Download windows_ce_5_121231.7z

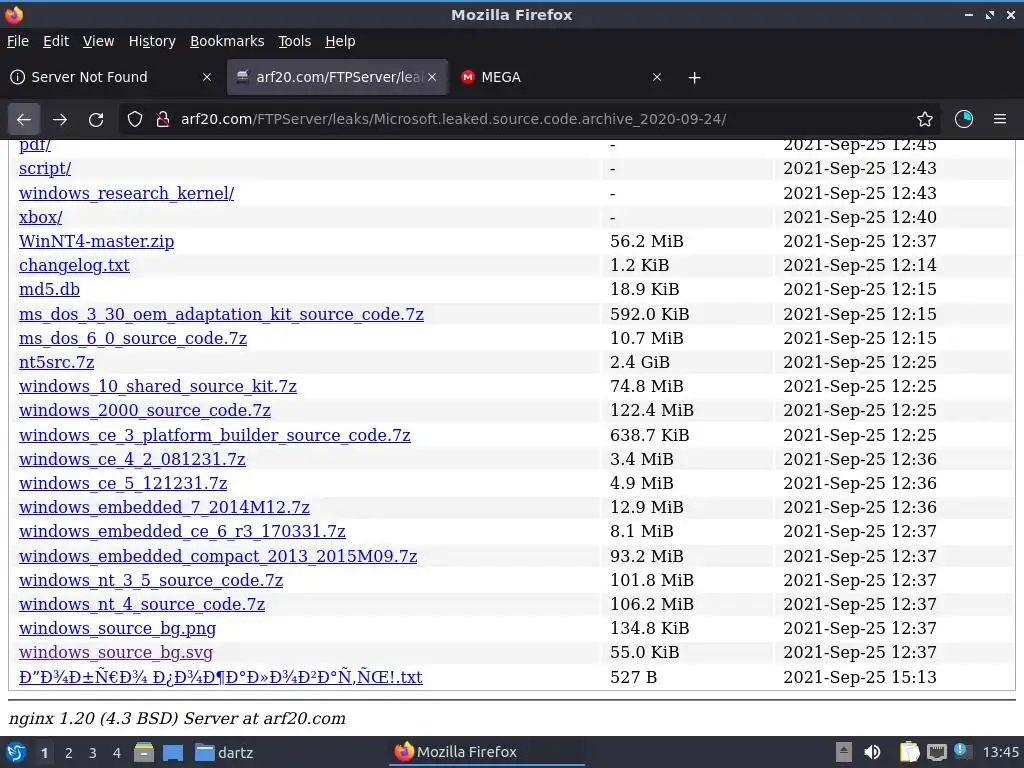(x=123, y=483)
